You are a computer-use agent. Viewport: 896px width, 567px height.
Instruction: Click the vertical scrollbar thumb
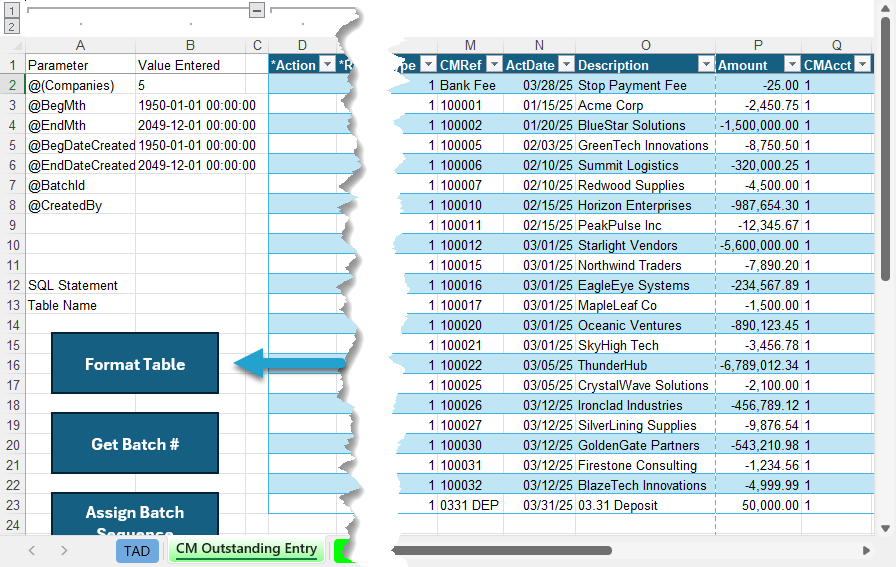pyautogui.click(x=885, y=149)
